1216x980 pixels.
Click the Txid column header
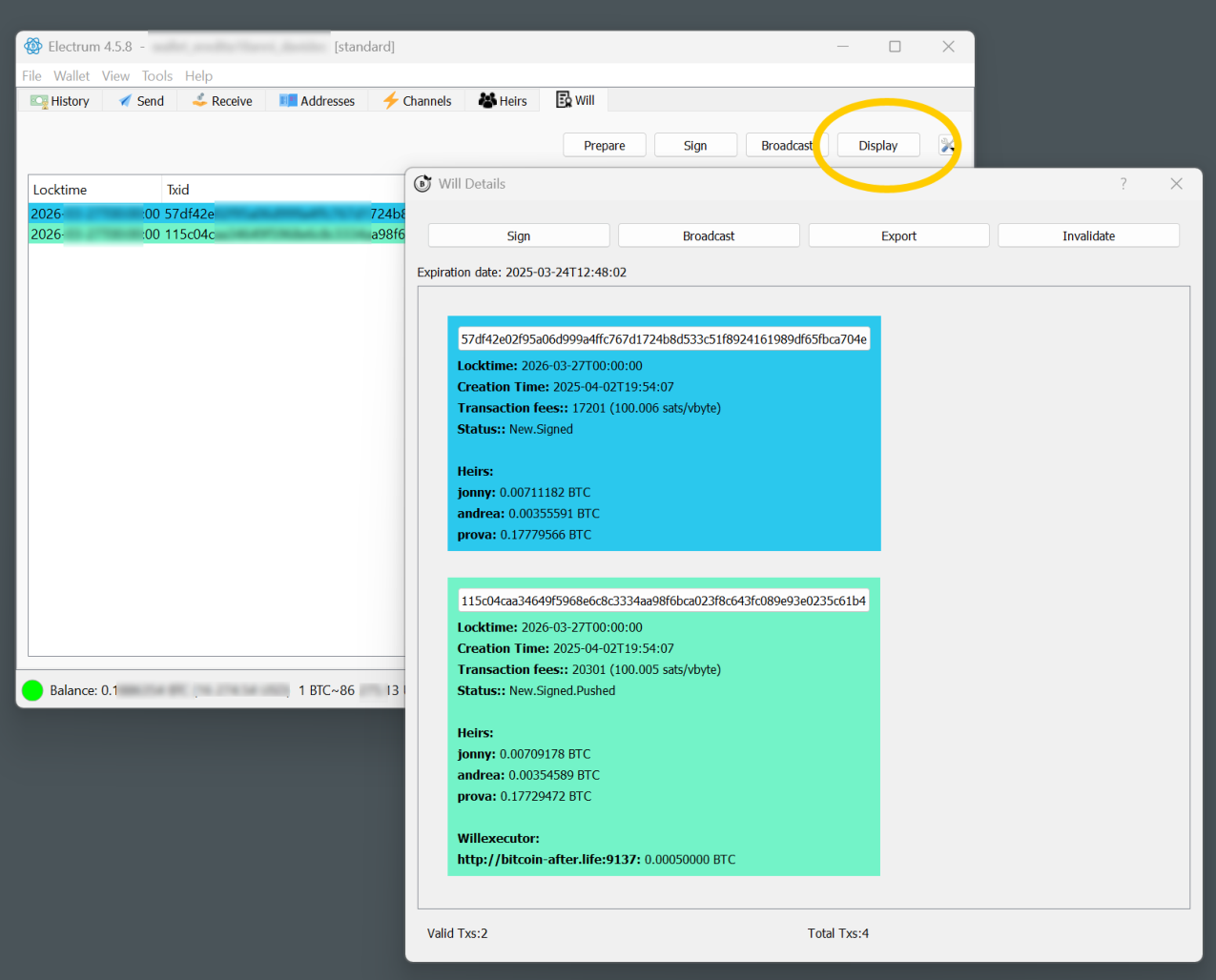pos(283,190)
